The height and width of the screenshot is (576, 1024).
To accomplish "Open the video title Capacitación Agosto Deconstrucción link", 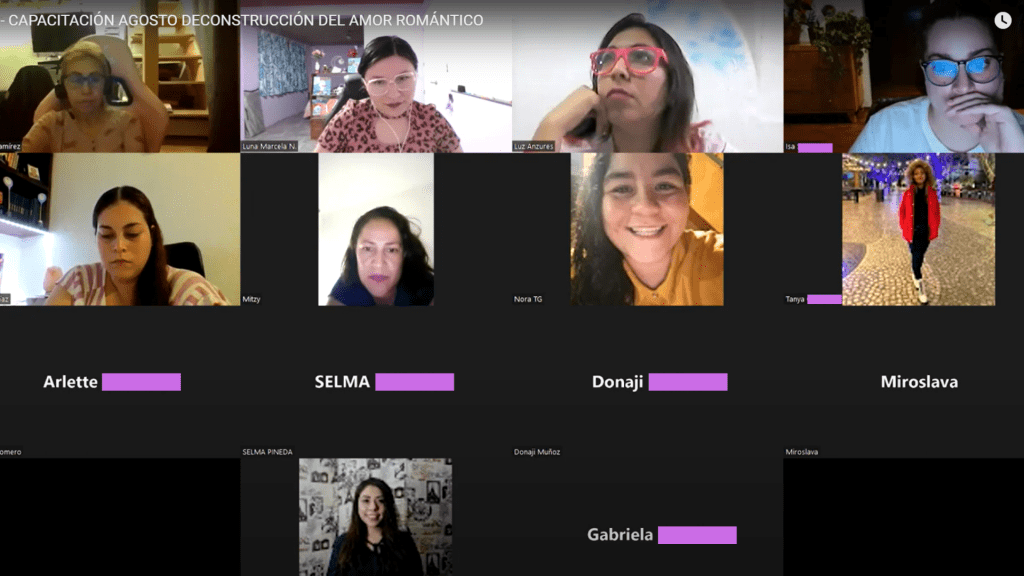I will pos(242,20).
